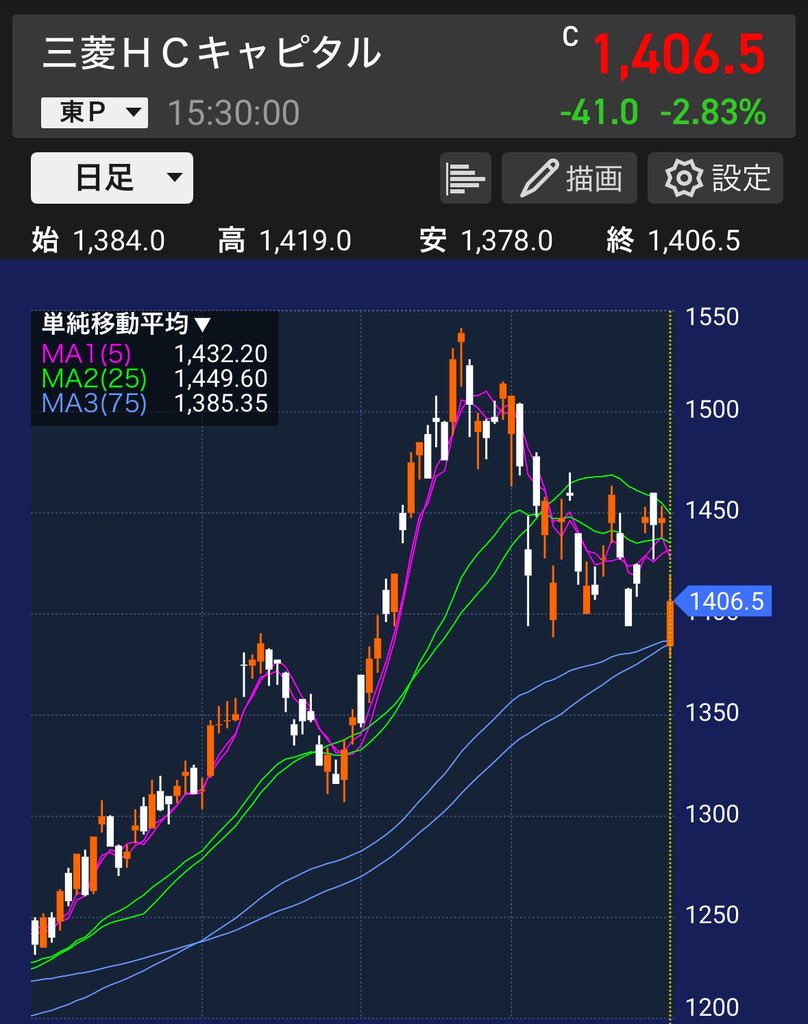808x1024 pixels.
Task: Click the 1250 price axis label
Action: 712,915
